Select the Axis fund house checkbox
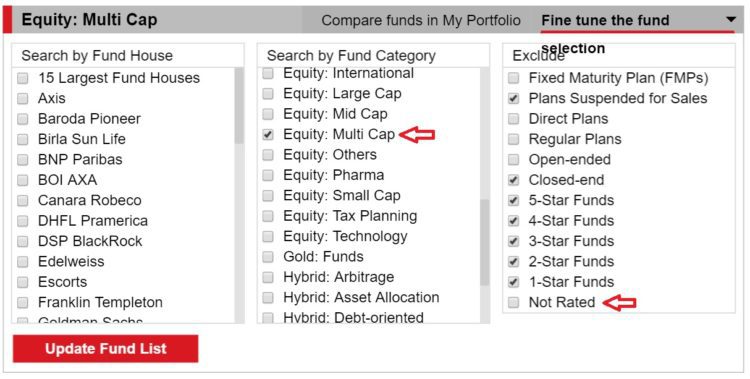 [x=22, y=99]
